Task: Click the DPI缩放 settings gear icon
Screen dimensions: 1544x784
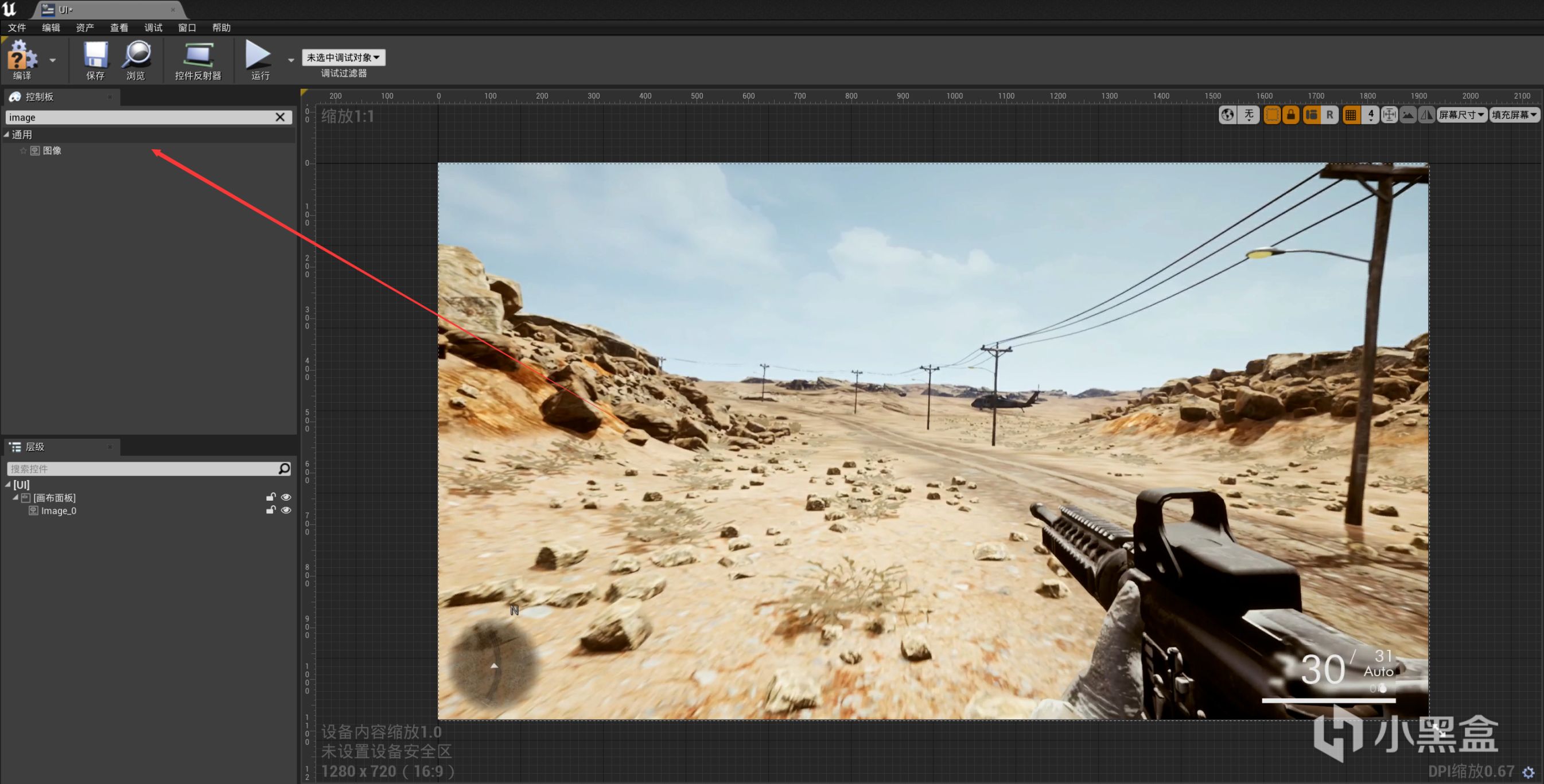Action: [1529, 773]
